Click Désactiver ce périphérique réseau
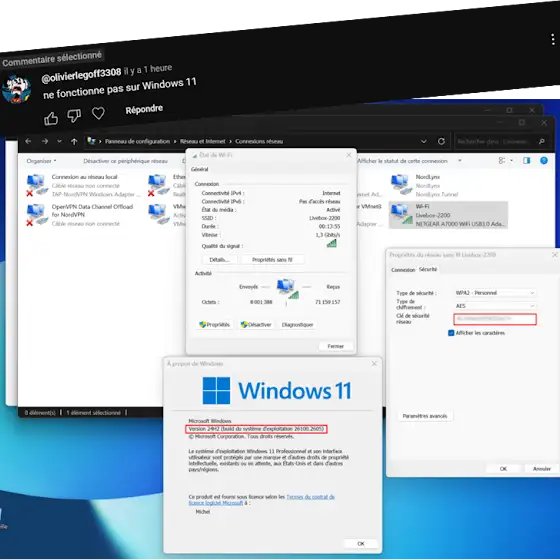Viewport: 560px width, 560px height. pos(125,161)
